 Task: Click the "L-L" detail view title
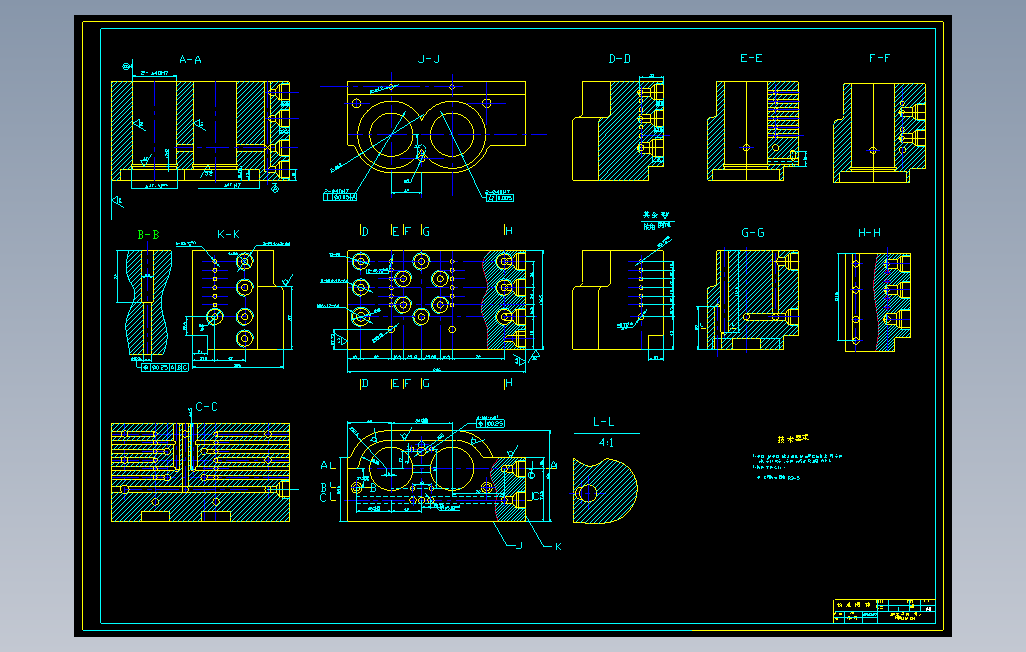[603, 422]
